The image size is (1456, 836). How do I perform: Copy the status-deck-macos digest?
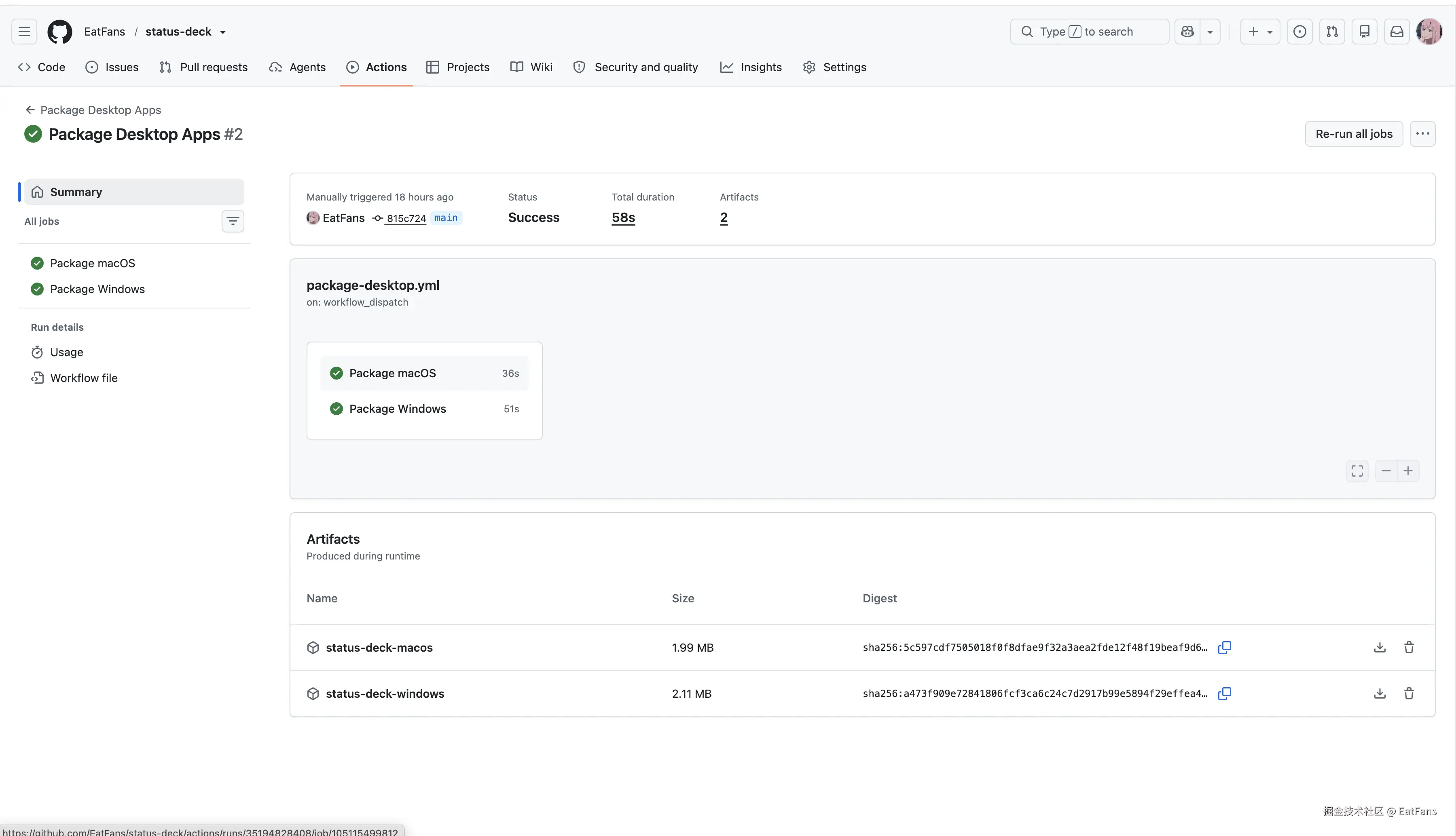[1225, 647]
